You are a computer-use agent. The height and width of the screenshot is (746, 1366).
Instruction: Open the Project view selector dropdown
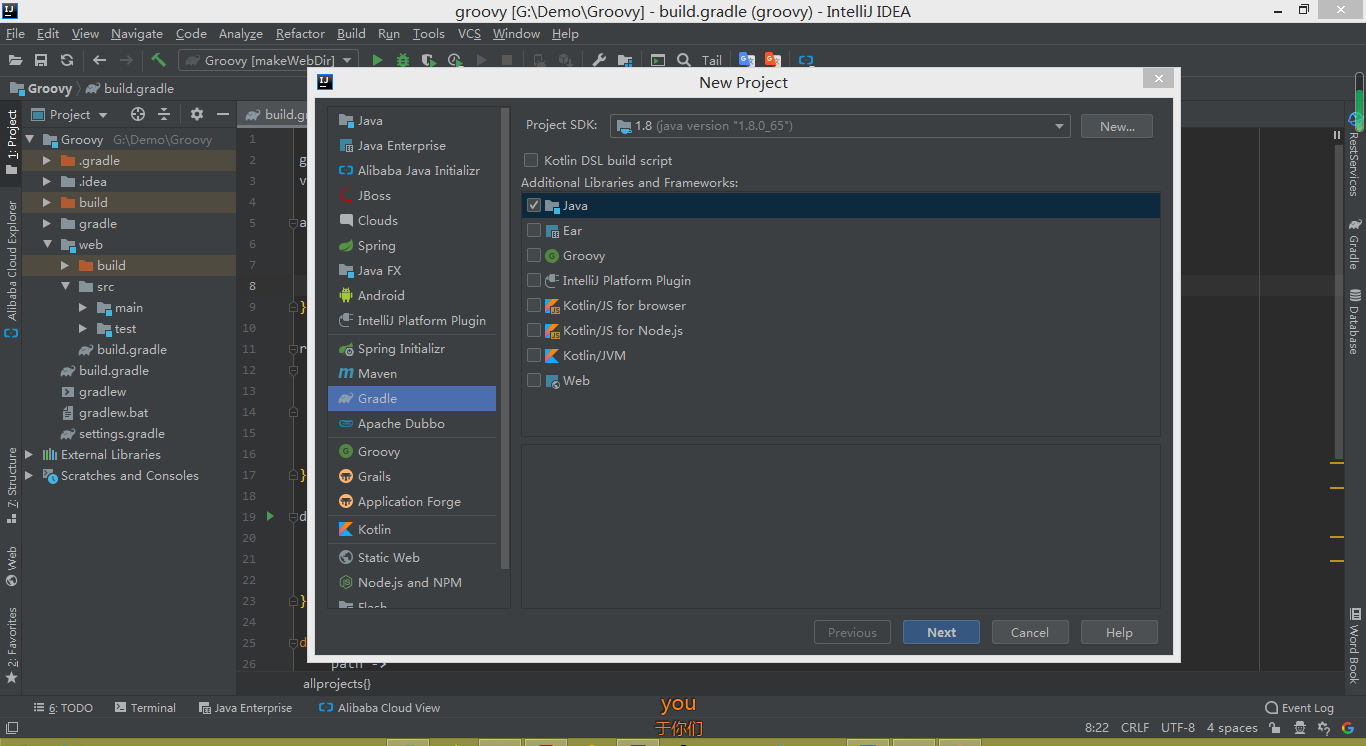point(69,114)
